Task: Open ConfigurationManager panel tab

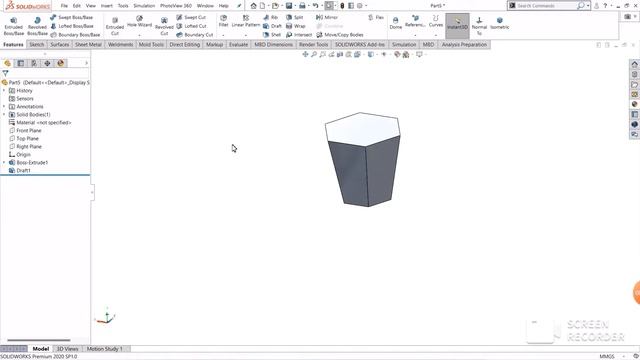Action: [x=34, y=63]
